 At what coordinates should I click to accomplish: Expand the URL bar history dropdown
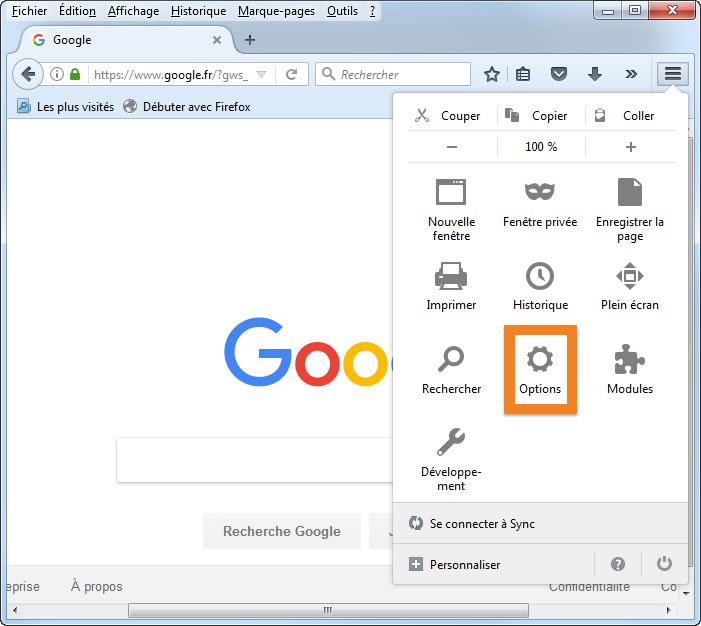(x=260, y=74)
